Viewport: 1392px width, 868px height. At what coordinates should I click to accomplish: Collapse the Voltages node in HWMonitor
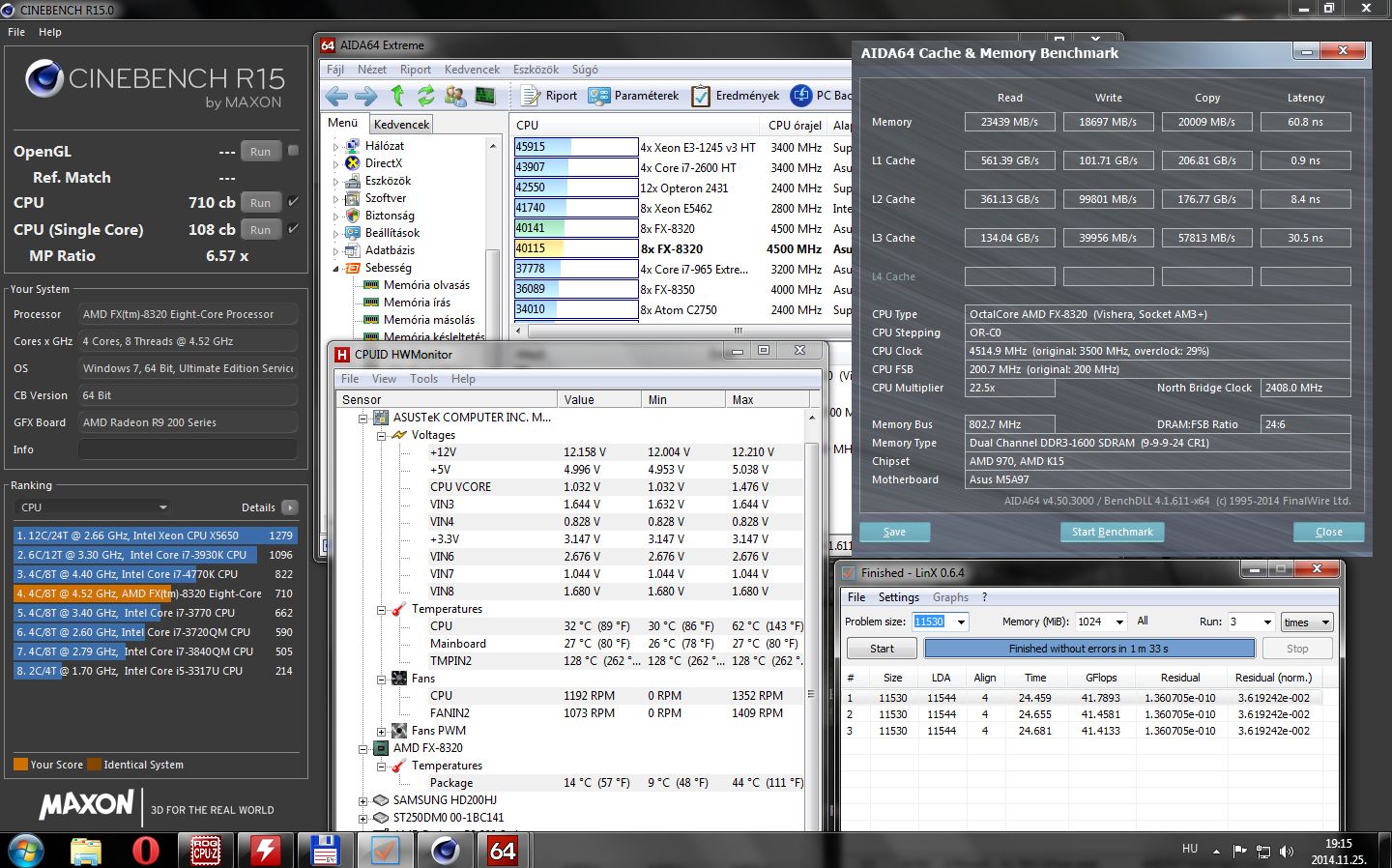(x=382, y=436)
